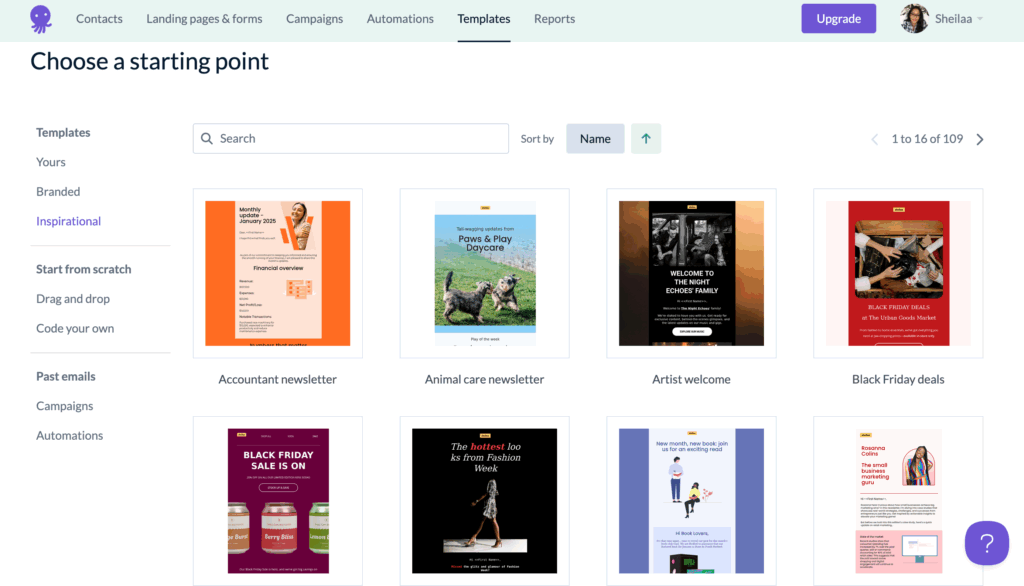Click the octopus logo home icon
1024x586 pixels.
click(x=41, y=18)
